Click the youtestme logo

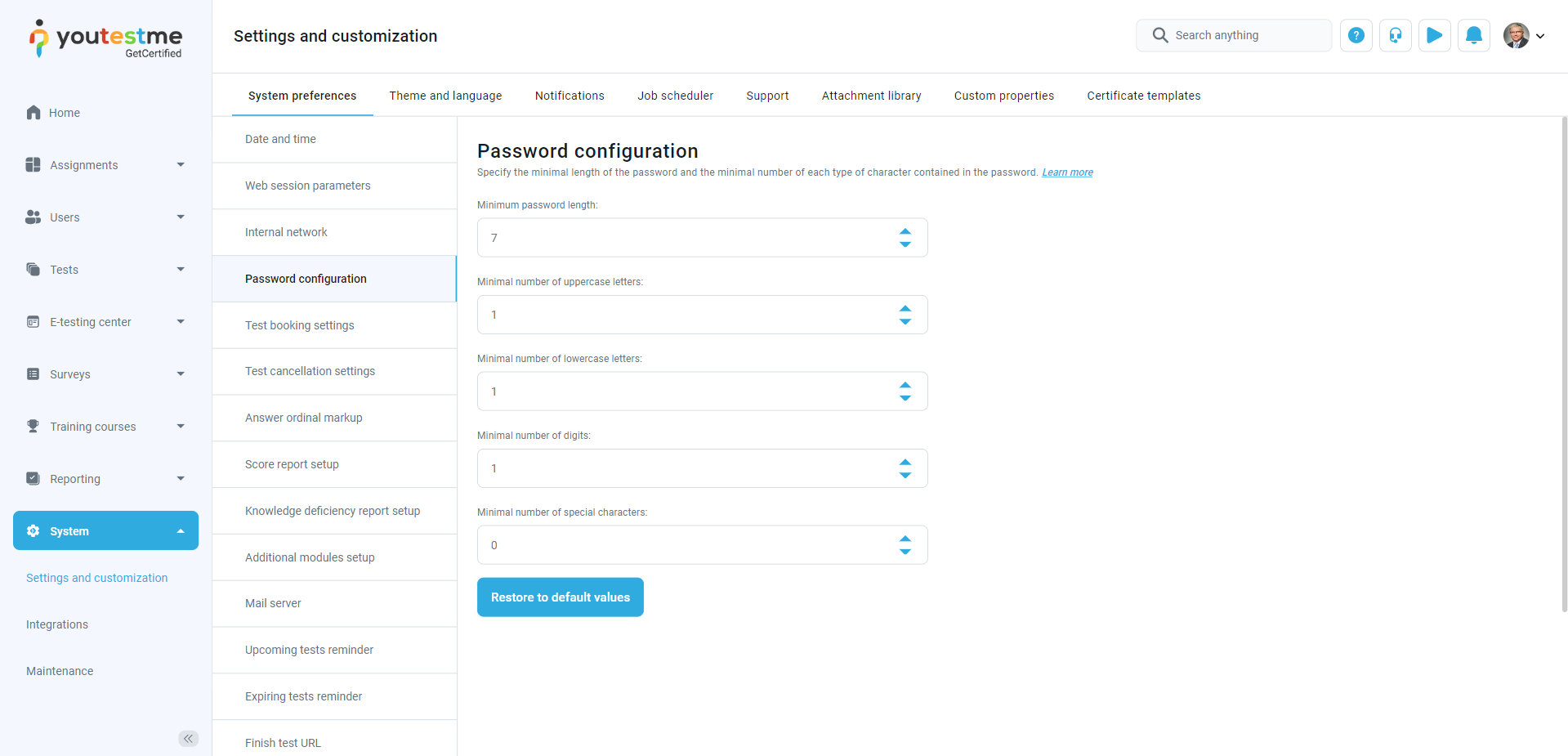[x=106, y=38]
